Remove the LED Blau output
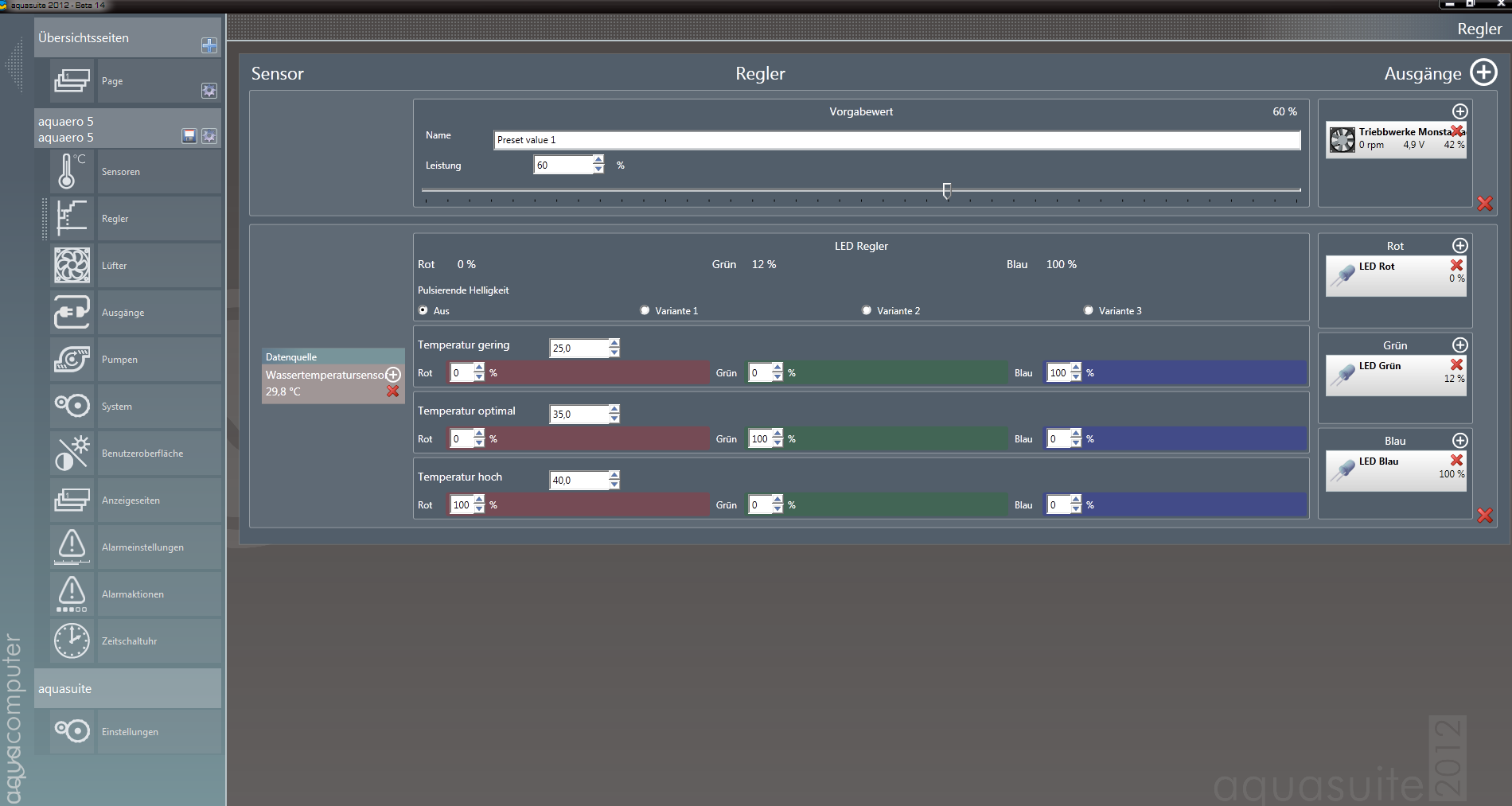The height and width of the screenshot is (806, 1512). 1457,460
